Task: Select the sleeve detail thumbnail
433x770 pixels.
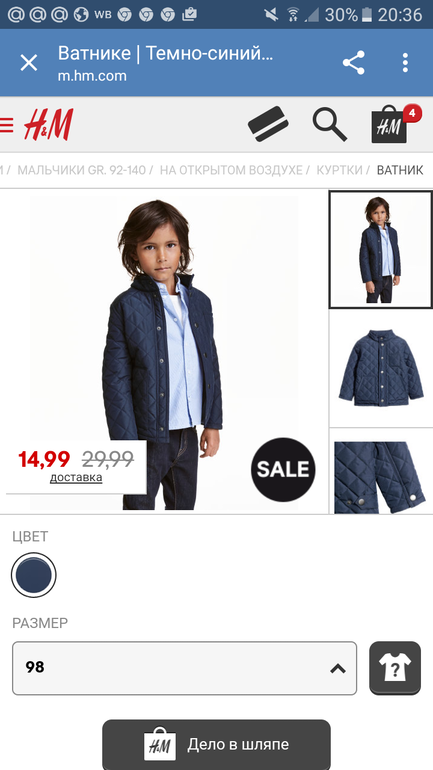Action: (381, 471)
